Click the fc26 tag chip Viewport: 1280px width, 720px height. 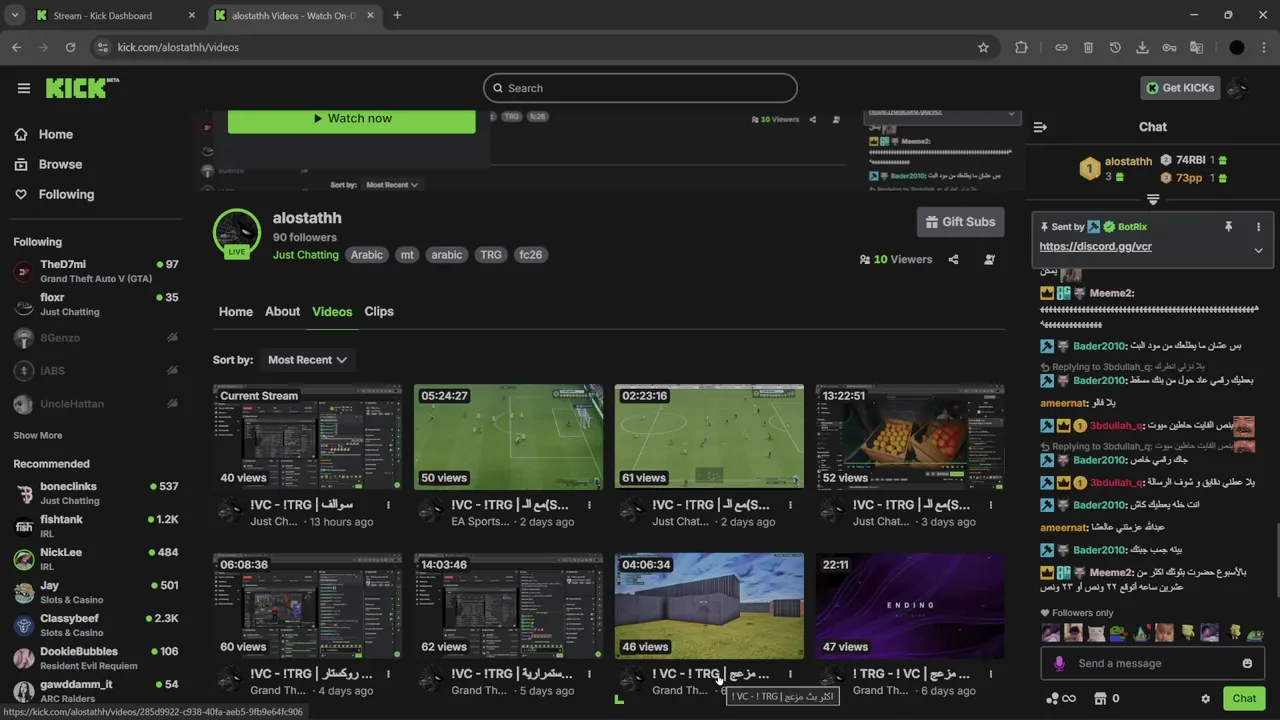pyautogui.click(x=530, y=255)
